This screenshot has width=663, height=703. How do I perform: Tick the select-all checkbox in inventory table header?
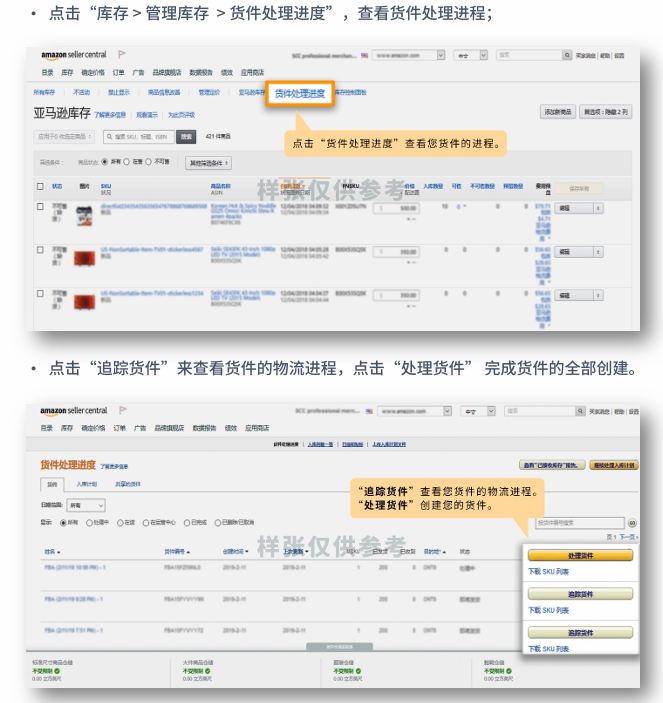40,186
